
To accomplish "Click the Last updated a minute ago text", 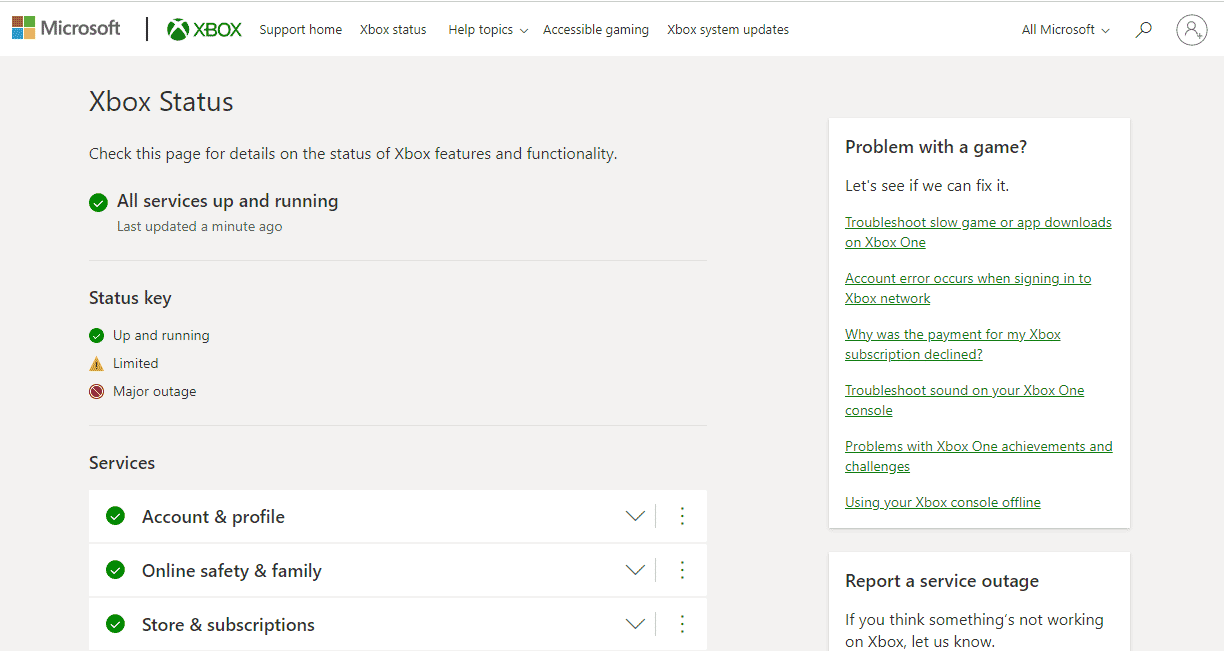I will (x=200, y=227).
